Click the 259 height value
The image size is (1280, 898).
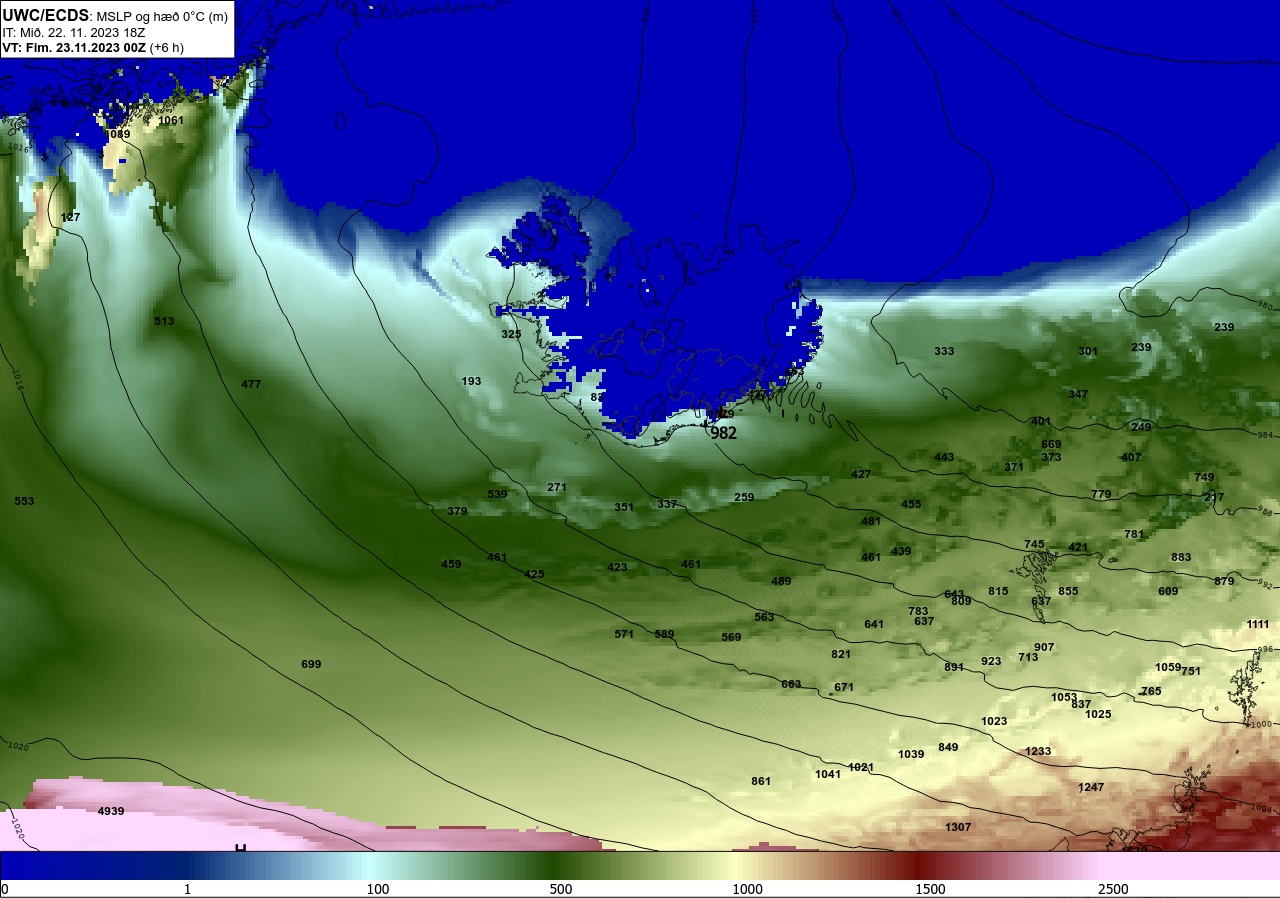tap(744, 497)
